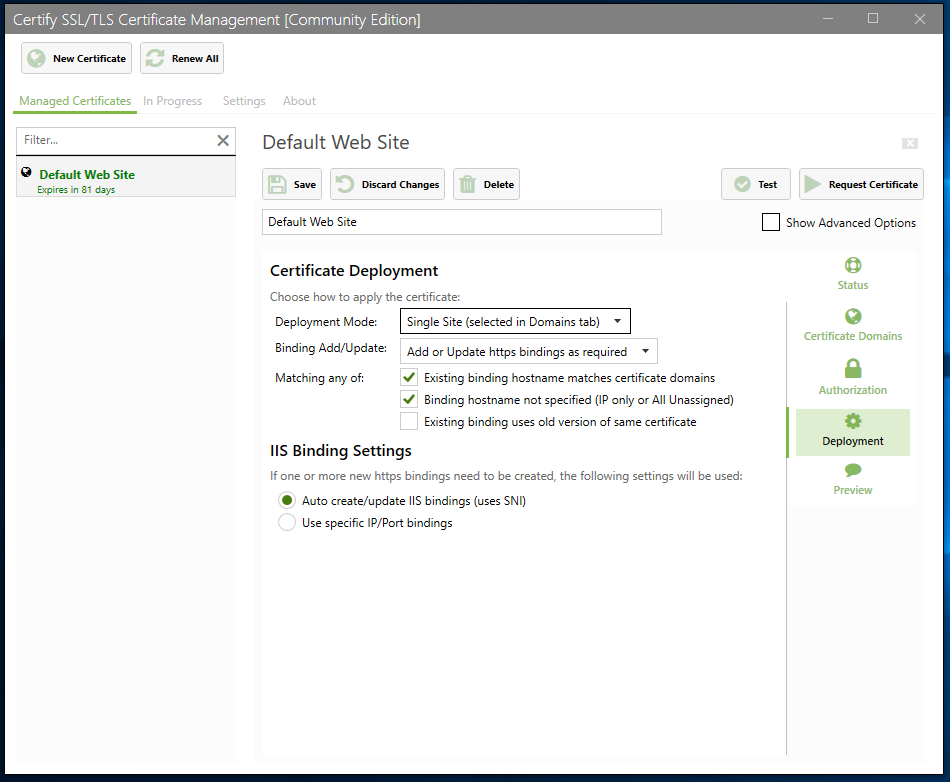Click the Status lifebuoy icon

[853, 265]
